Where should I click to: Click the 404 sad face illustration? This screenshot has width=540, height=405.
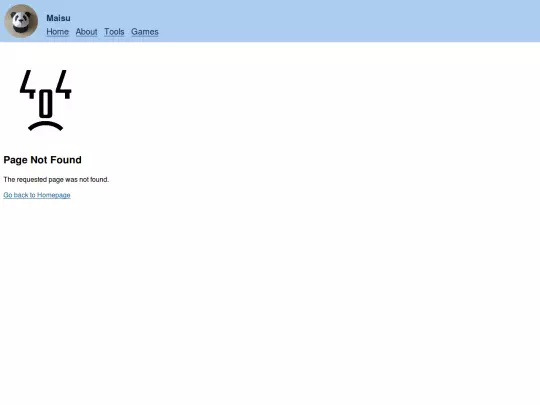coord(45,100)
